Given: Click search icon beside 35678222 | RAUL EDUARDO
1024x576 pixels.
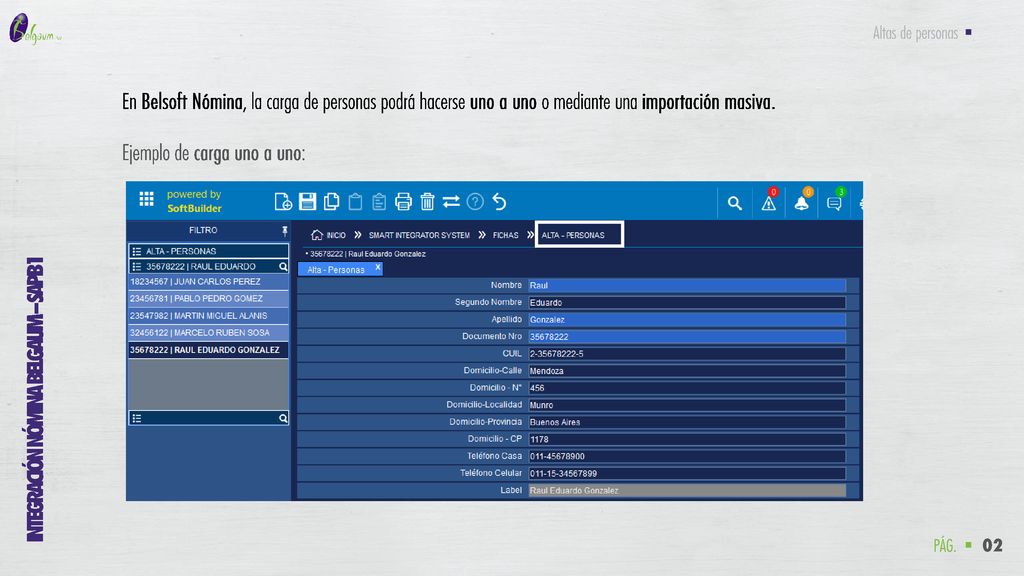Looking at the screenshot, I should pos(283,266).
